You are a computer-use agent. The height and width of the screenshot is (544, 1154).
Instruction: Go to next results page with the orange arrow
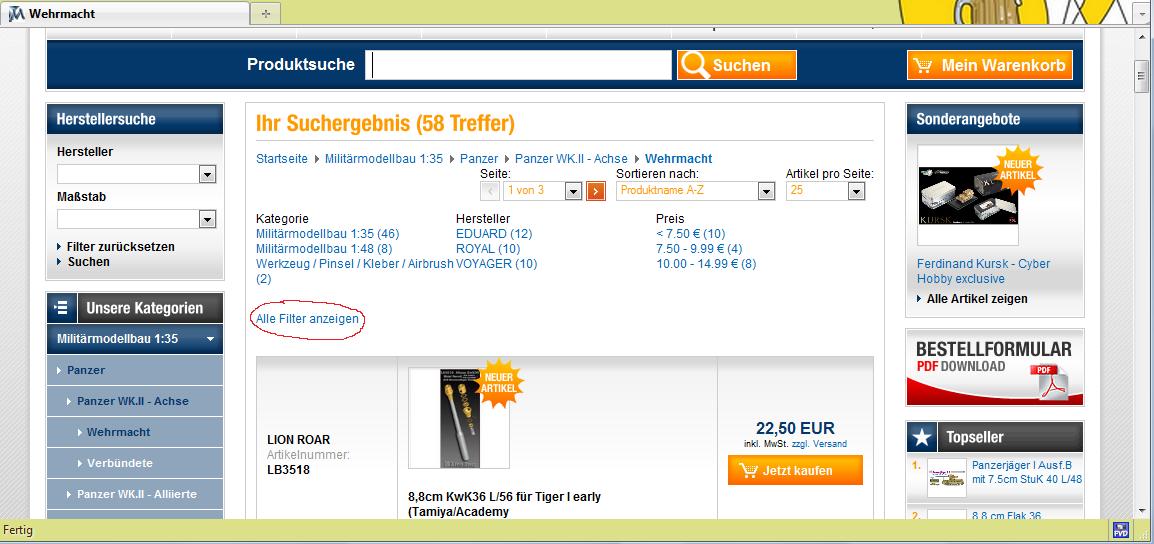pyautogui.click(x=596, y=191)
